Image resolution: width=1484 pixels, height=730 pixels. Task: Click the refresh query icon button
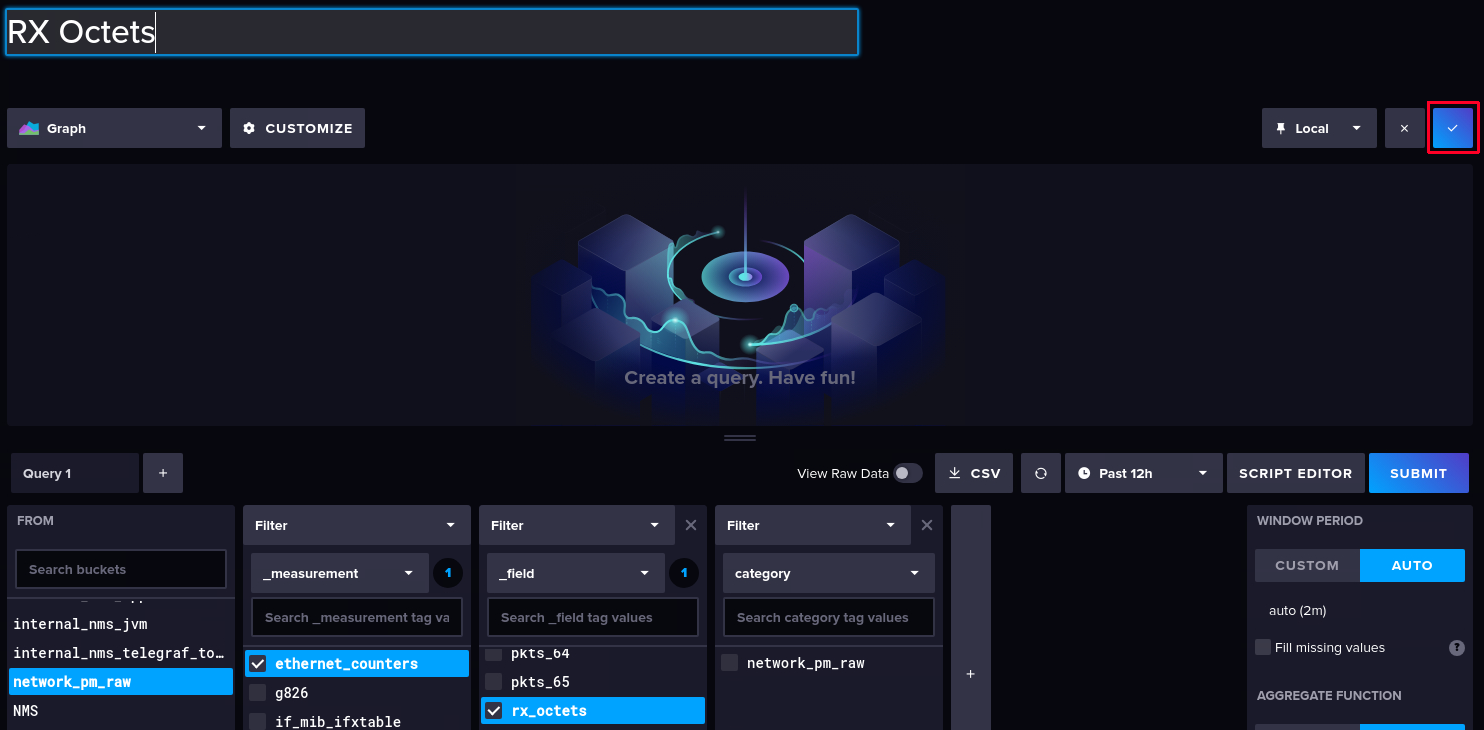tap(1041, 473)
